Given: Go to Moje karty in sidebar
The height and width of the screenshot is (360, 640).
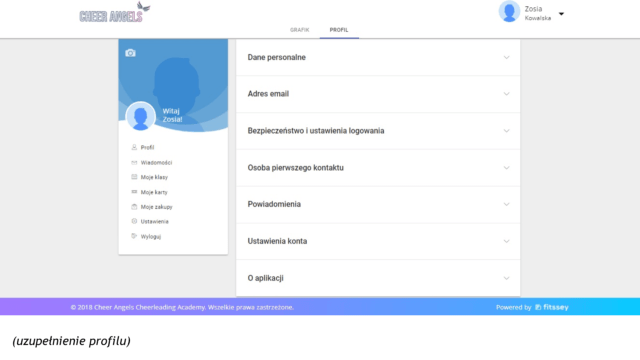Looking at the screenshot, I should (154, 192).
